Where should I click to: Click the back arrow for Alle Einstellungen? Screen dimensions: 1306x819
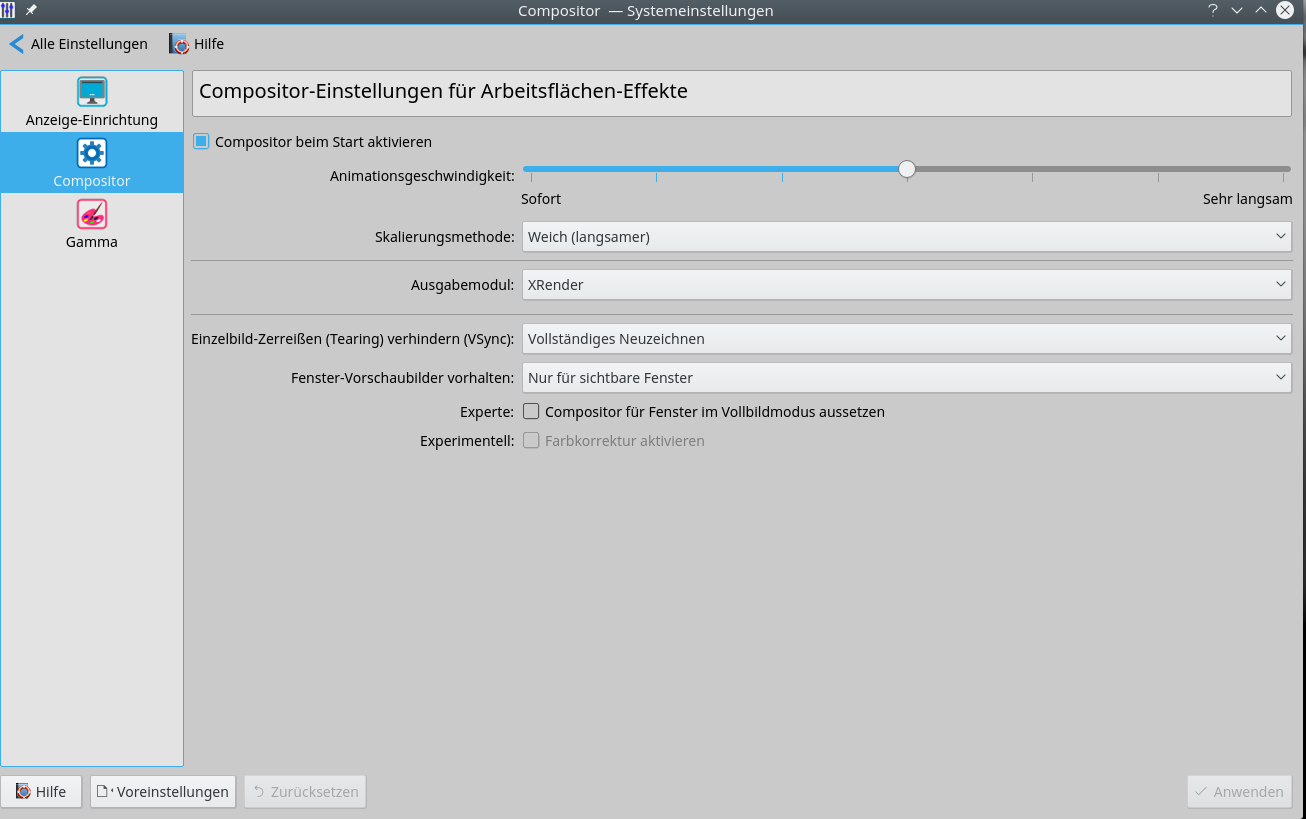pyautogui.click(x=16, y=44)
